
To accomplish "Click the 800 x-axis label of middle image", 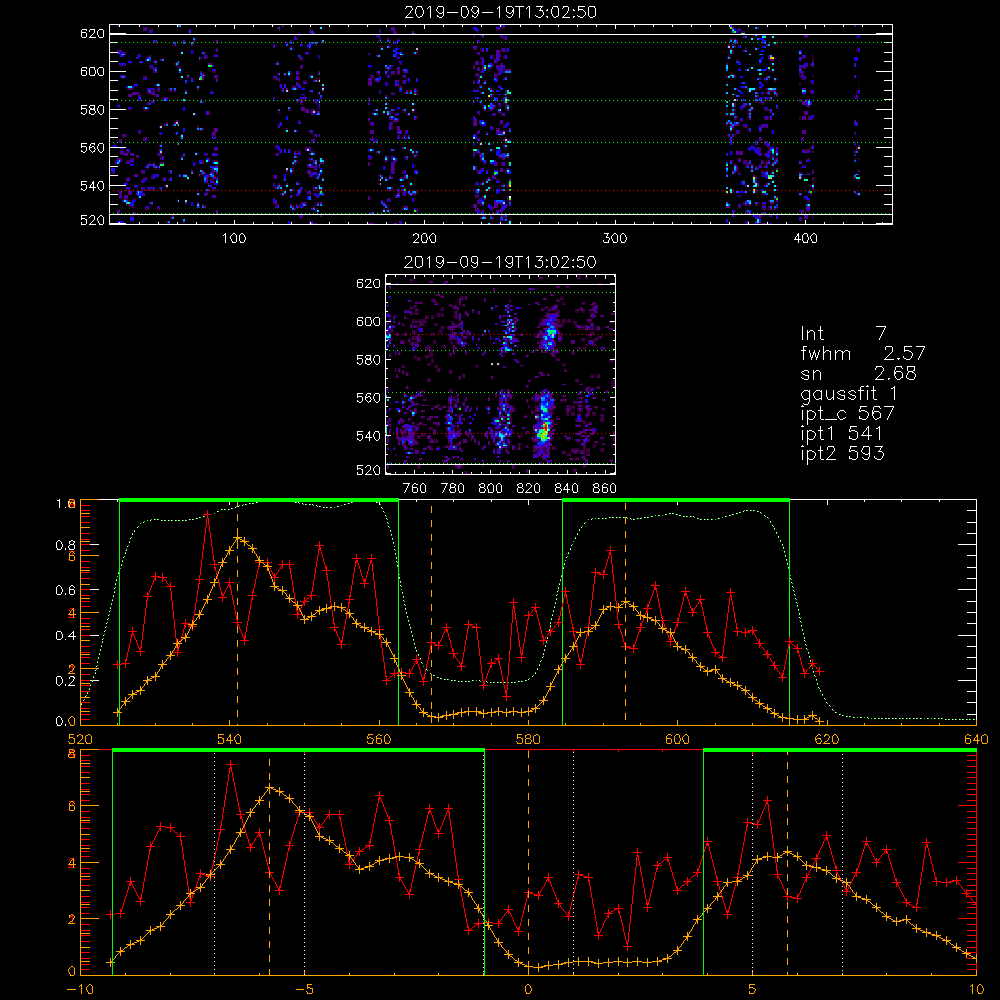I will point(490,489).
